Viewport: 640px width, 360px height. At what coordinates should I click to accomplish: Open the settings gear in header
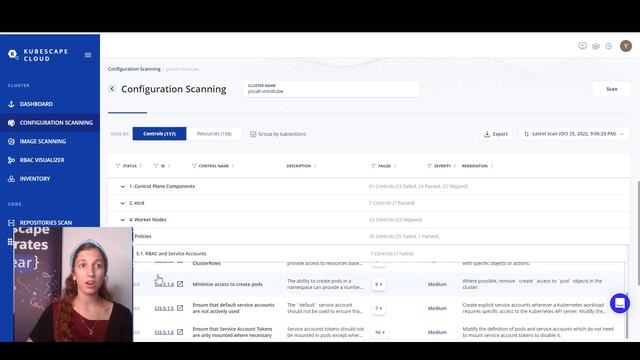(609, 46)
